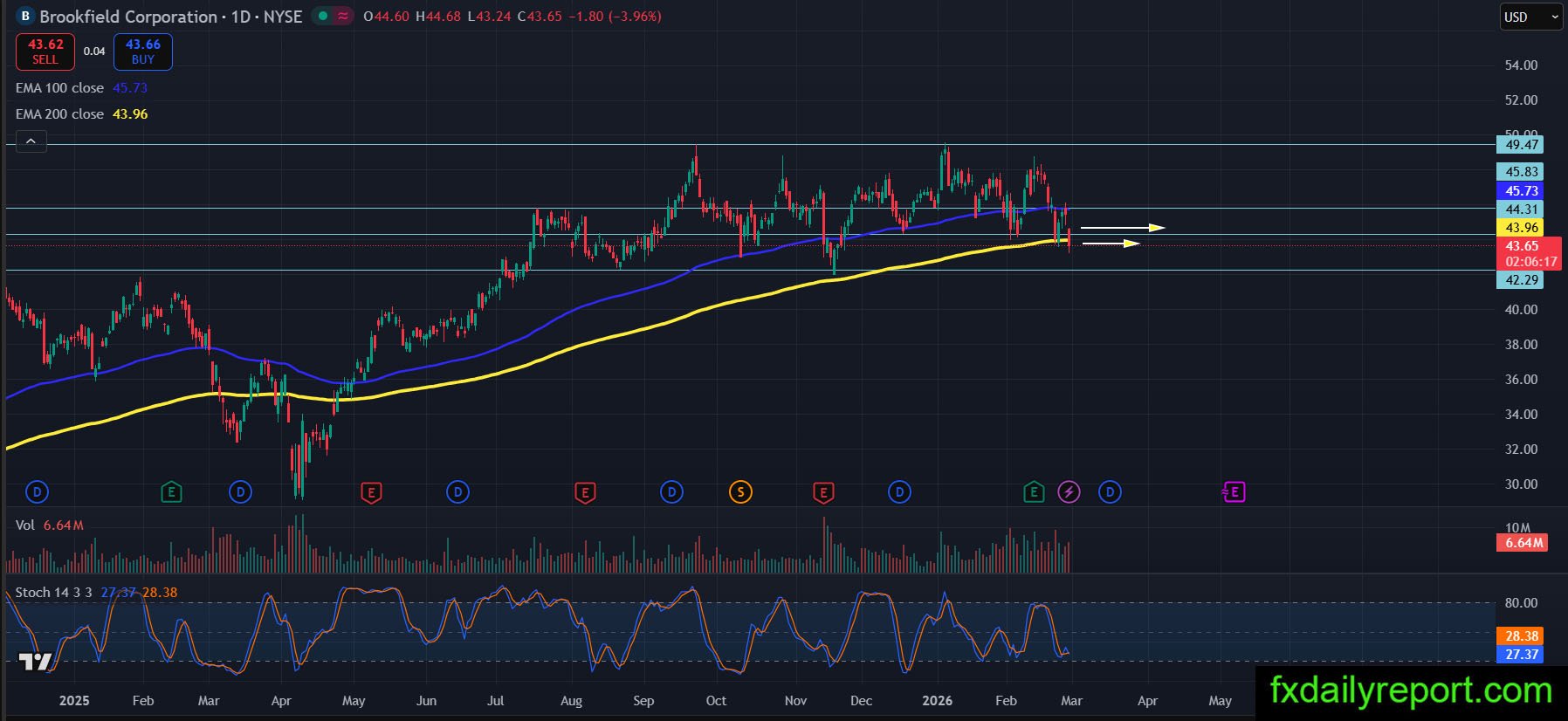
Task: Open dividend marker in mid-December 2025
Action: point(899,492)
